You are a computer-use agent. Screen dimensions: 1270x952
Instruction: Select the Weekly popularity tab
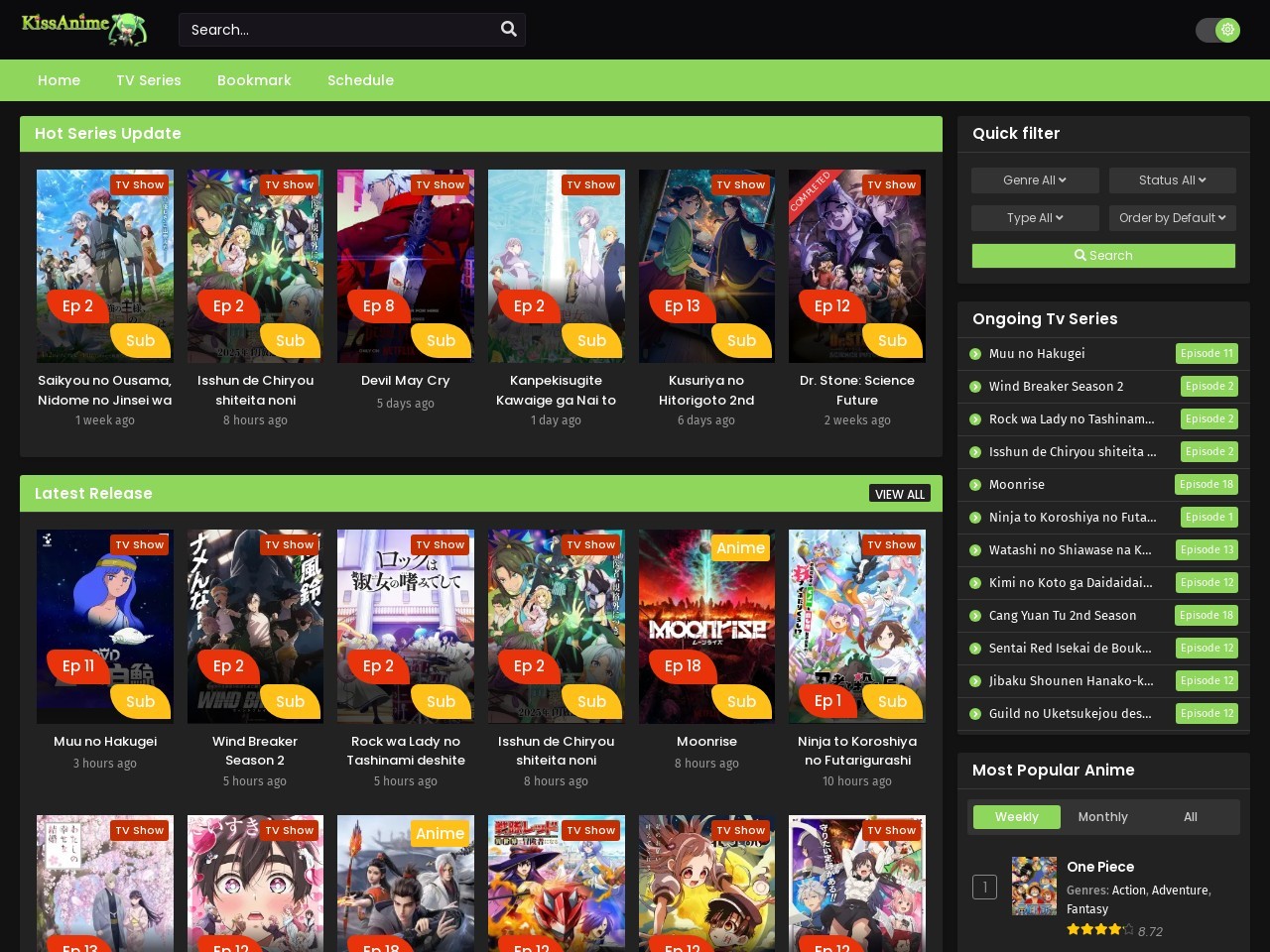pos(1017,816)
